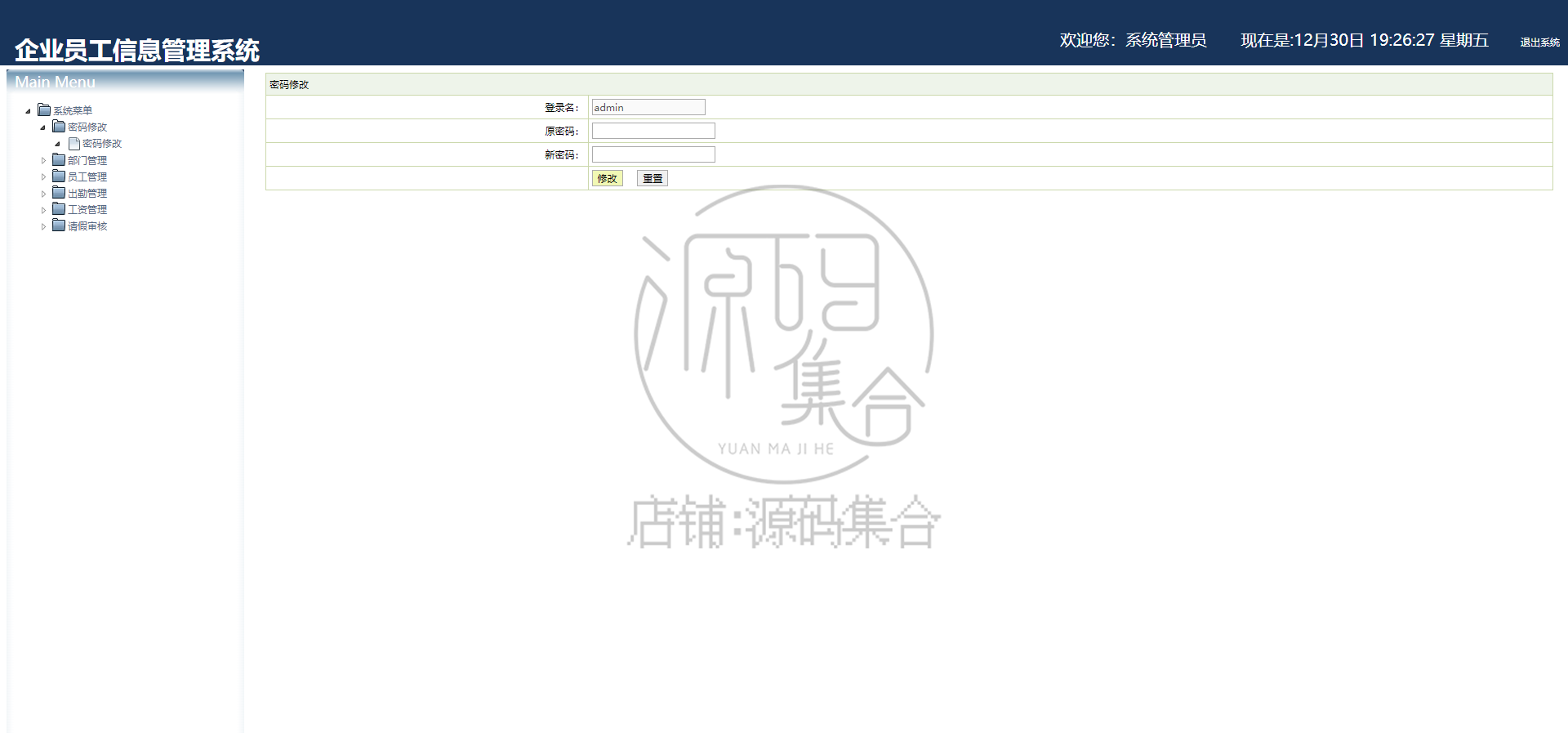Image resolution: width=1568 pixels, height=737 pixels.
Task: Click the 新密码: label
Action: point(562,155)
